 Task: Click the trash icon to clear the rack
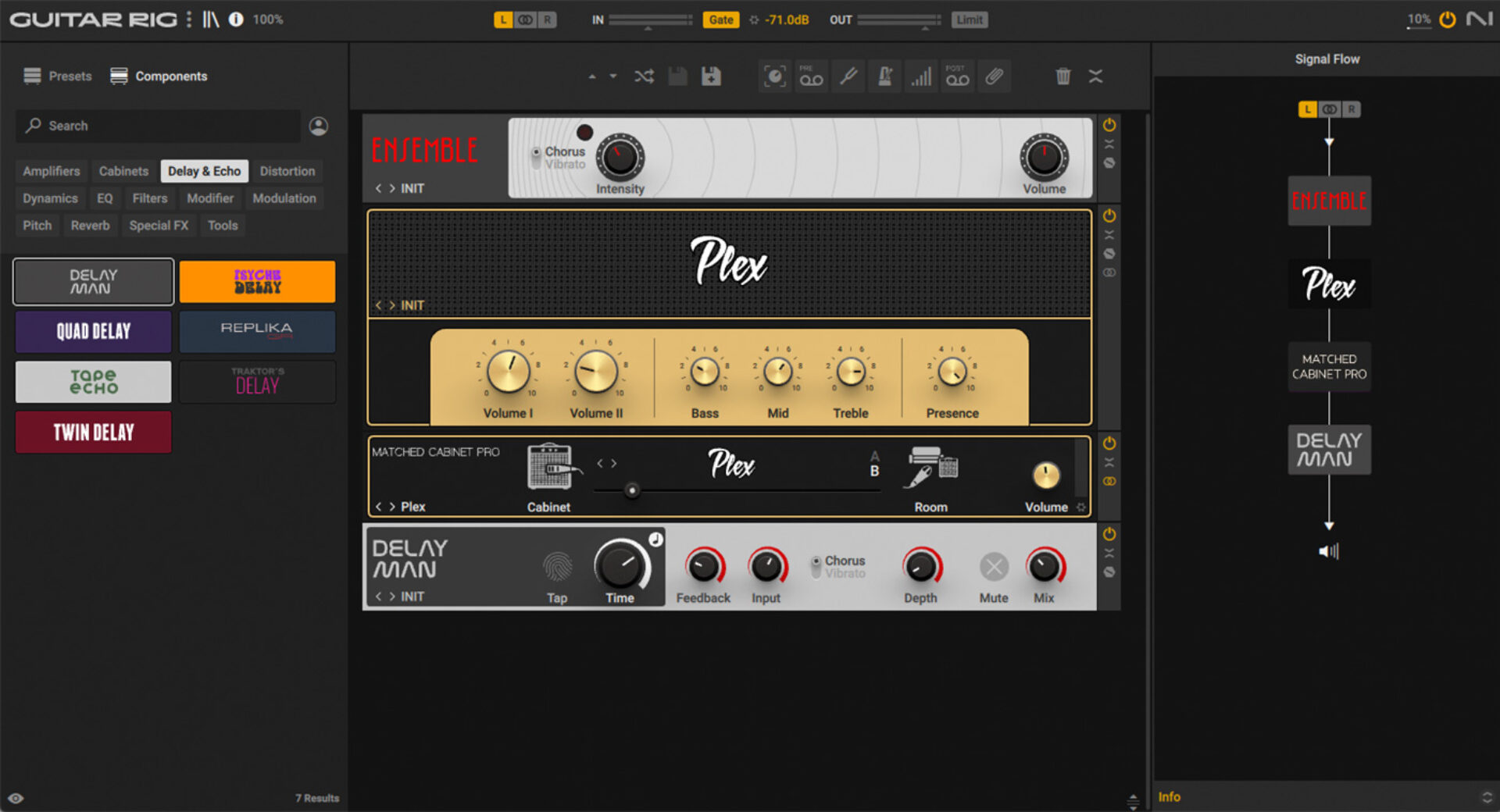(x=1062, y=76)
